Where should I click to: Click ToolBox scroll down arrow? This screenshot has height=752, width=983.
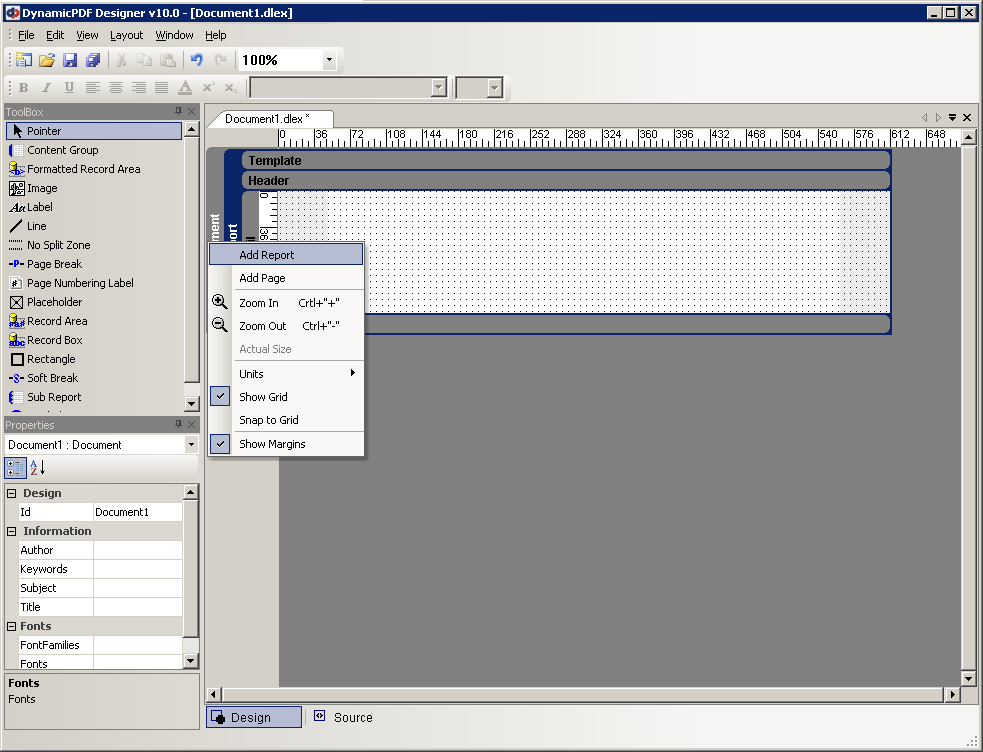point(192,403)
